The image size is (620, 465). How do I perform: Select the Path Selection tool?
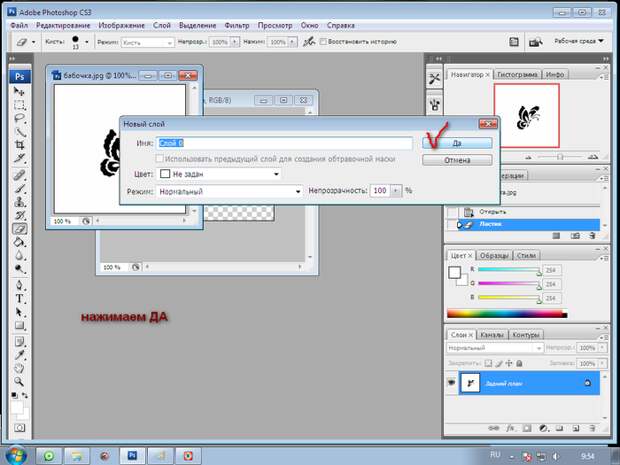(x=19, y=312)
